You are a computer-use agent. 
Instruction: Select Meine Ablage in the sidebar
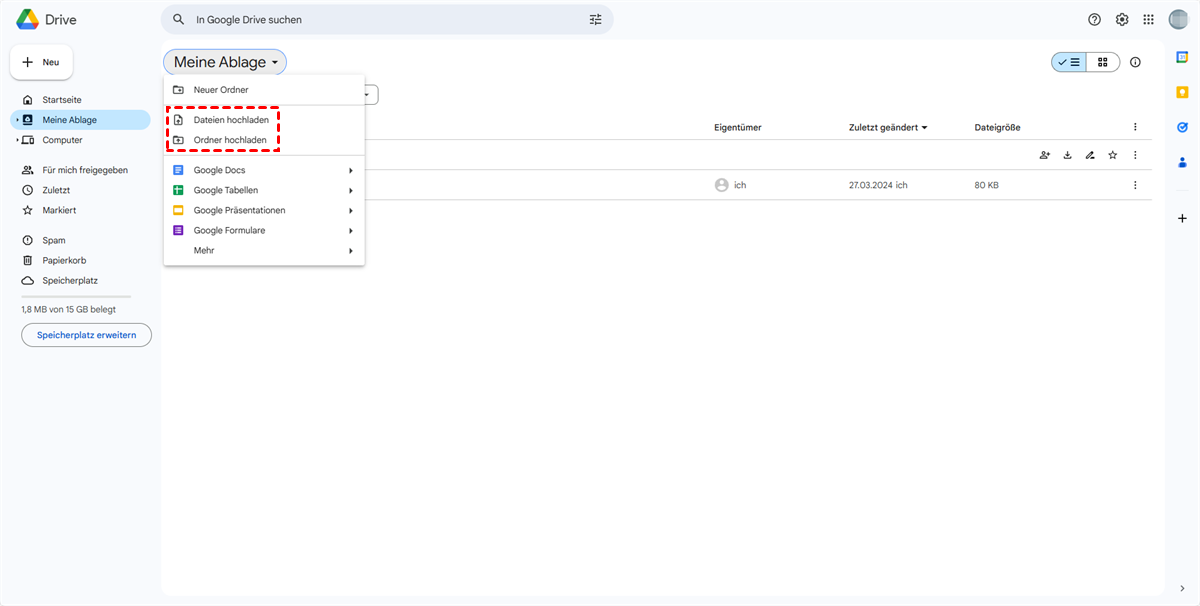[x=80, y=120]
